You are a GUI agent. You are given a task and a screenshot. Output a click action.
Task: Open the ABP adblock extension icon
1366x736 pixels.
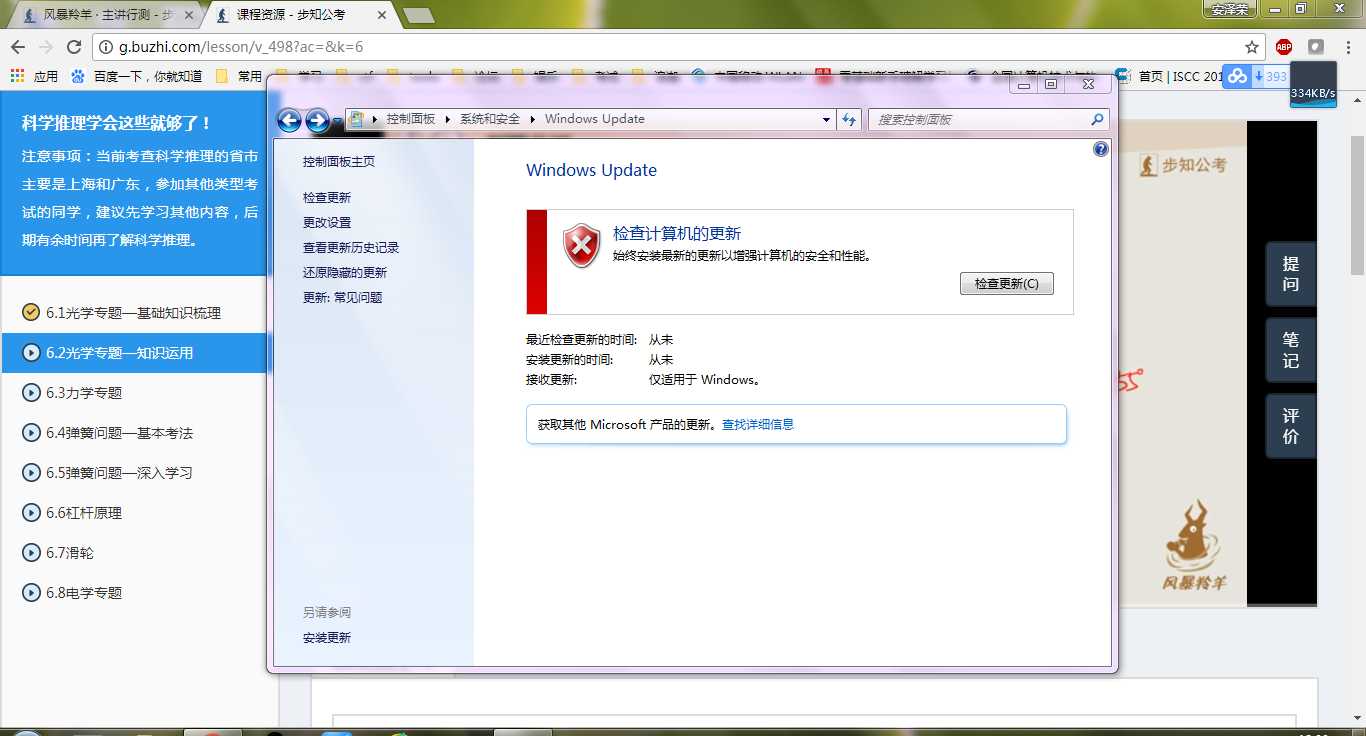1284,47
